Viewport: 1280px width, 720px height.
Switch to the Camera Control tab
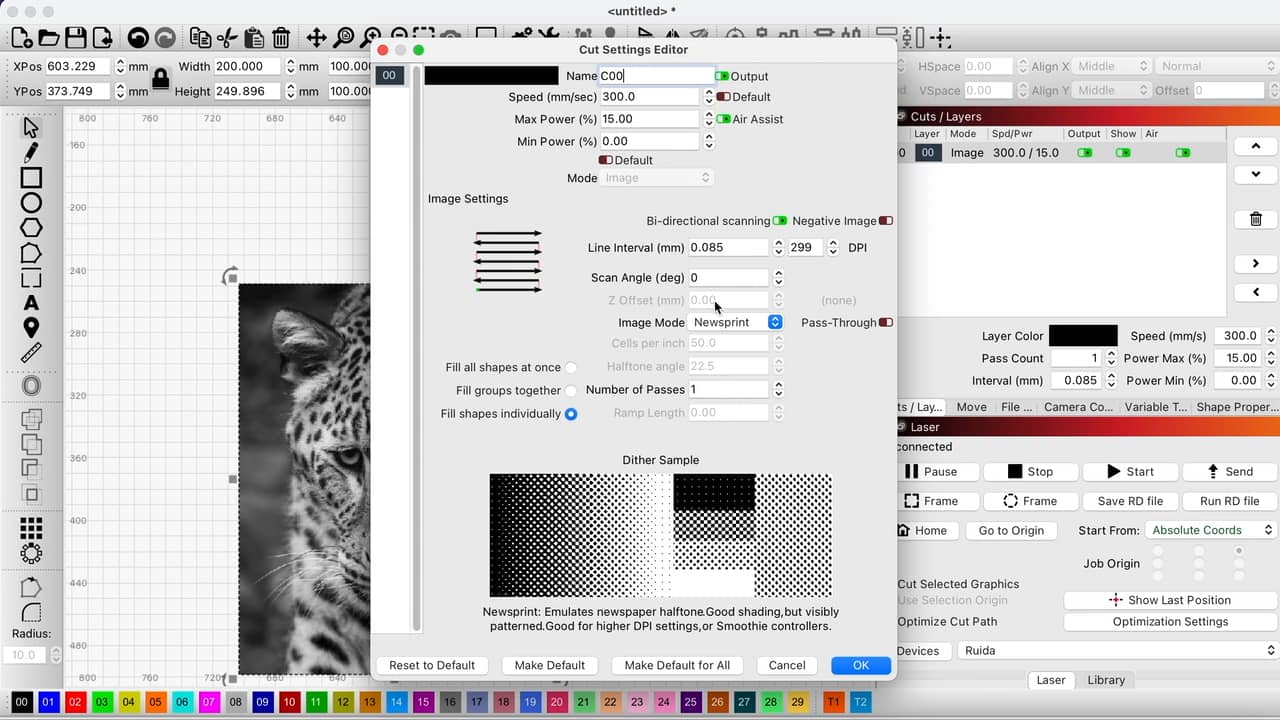tap(1078, 407)
